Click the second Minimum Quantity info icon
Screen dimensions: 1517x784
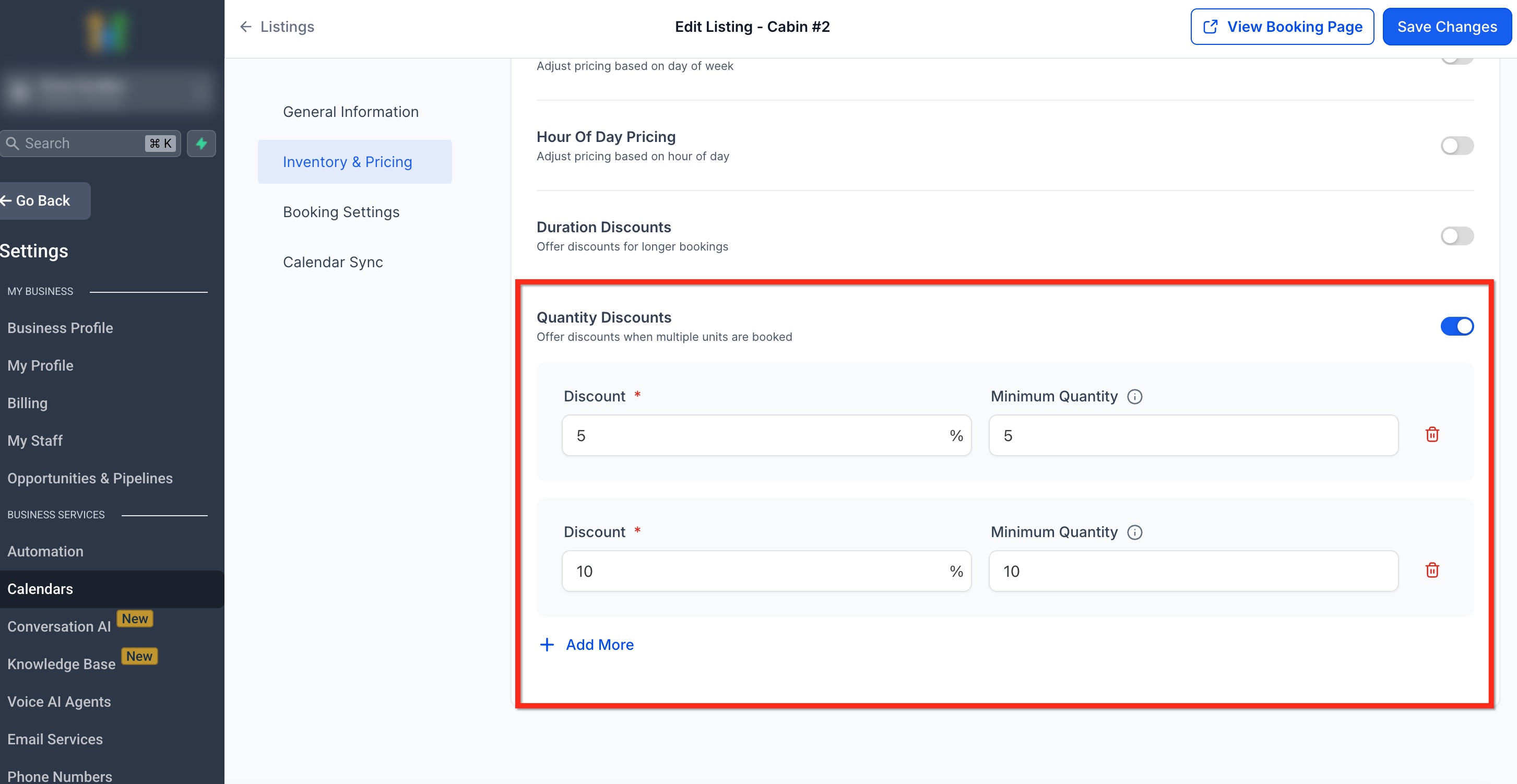click(x=1134, y=532)
